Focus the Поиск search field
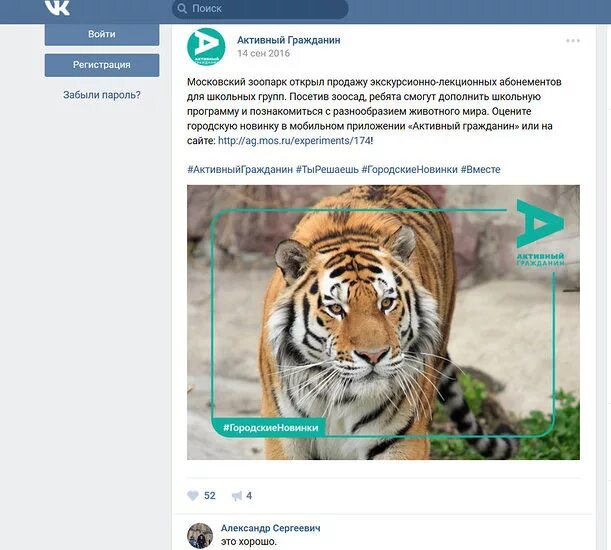 coord(260,9)
